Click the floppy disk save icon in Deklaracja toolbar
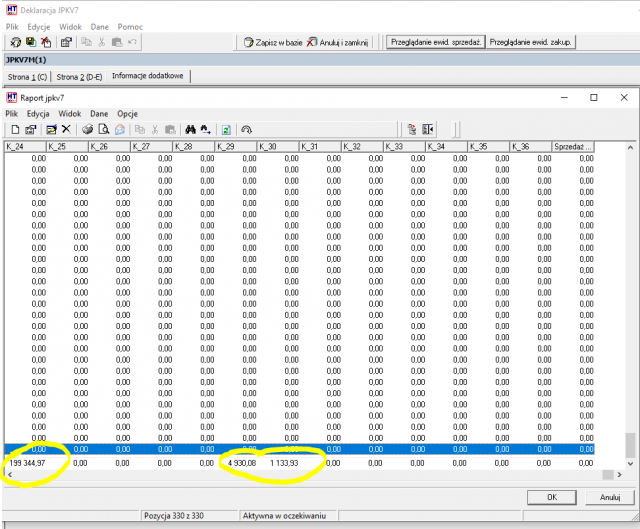Viewport: 640px width, 529px height. (x=31, y=42)
